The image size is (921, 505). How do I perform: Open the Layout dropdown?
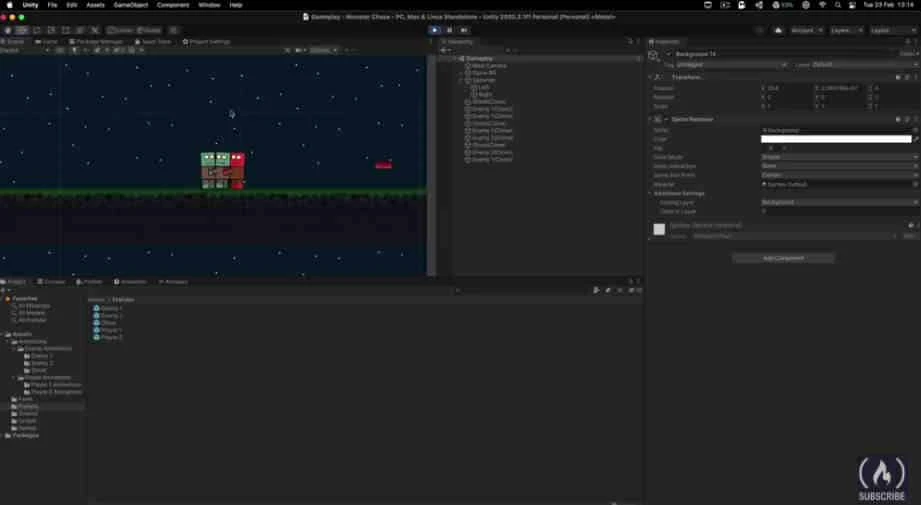point(892,30)
